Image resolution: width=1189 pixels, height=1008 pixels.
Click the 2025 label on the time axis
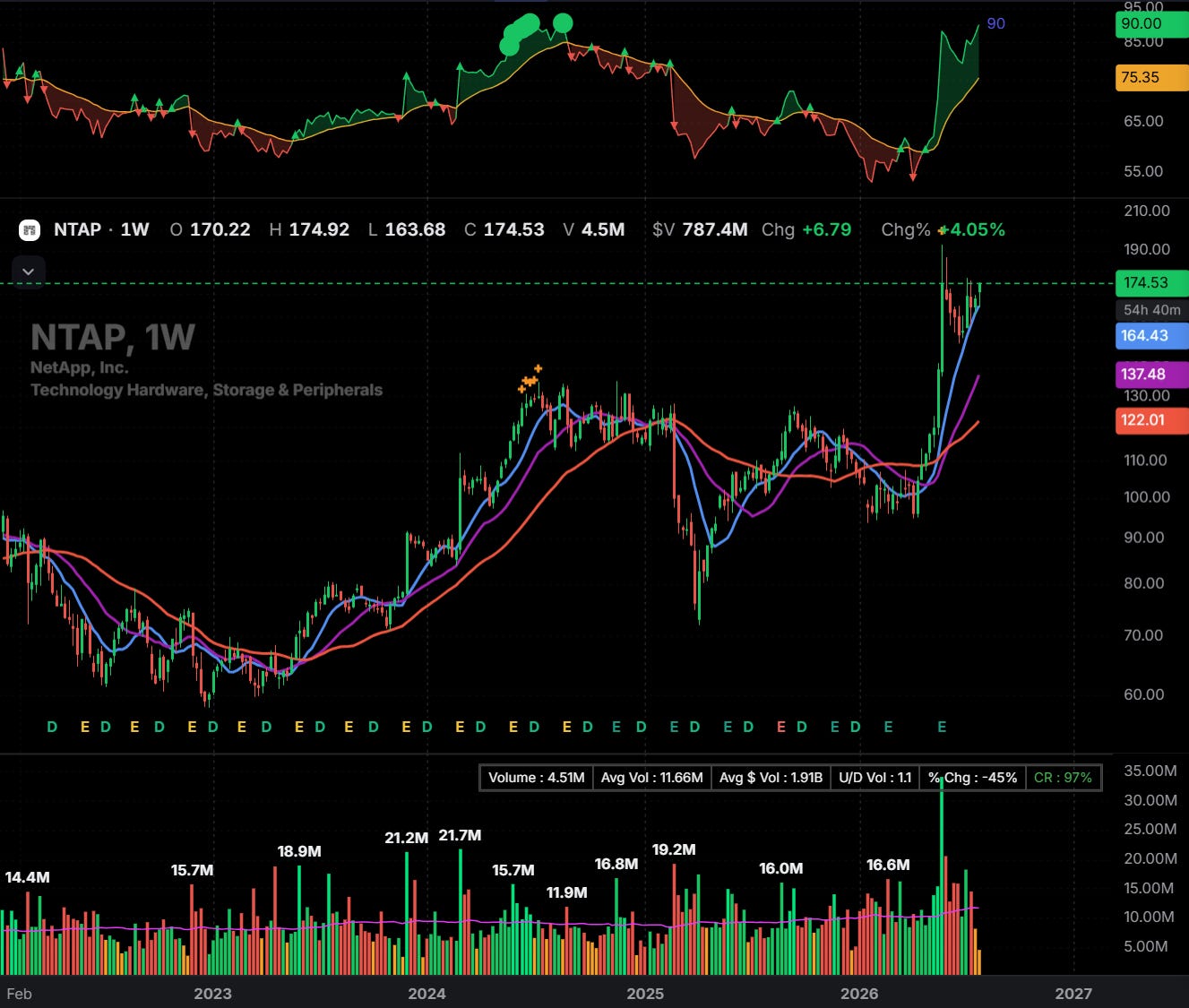click(645, 994)
